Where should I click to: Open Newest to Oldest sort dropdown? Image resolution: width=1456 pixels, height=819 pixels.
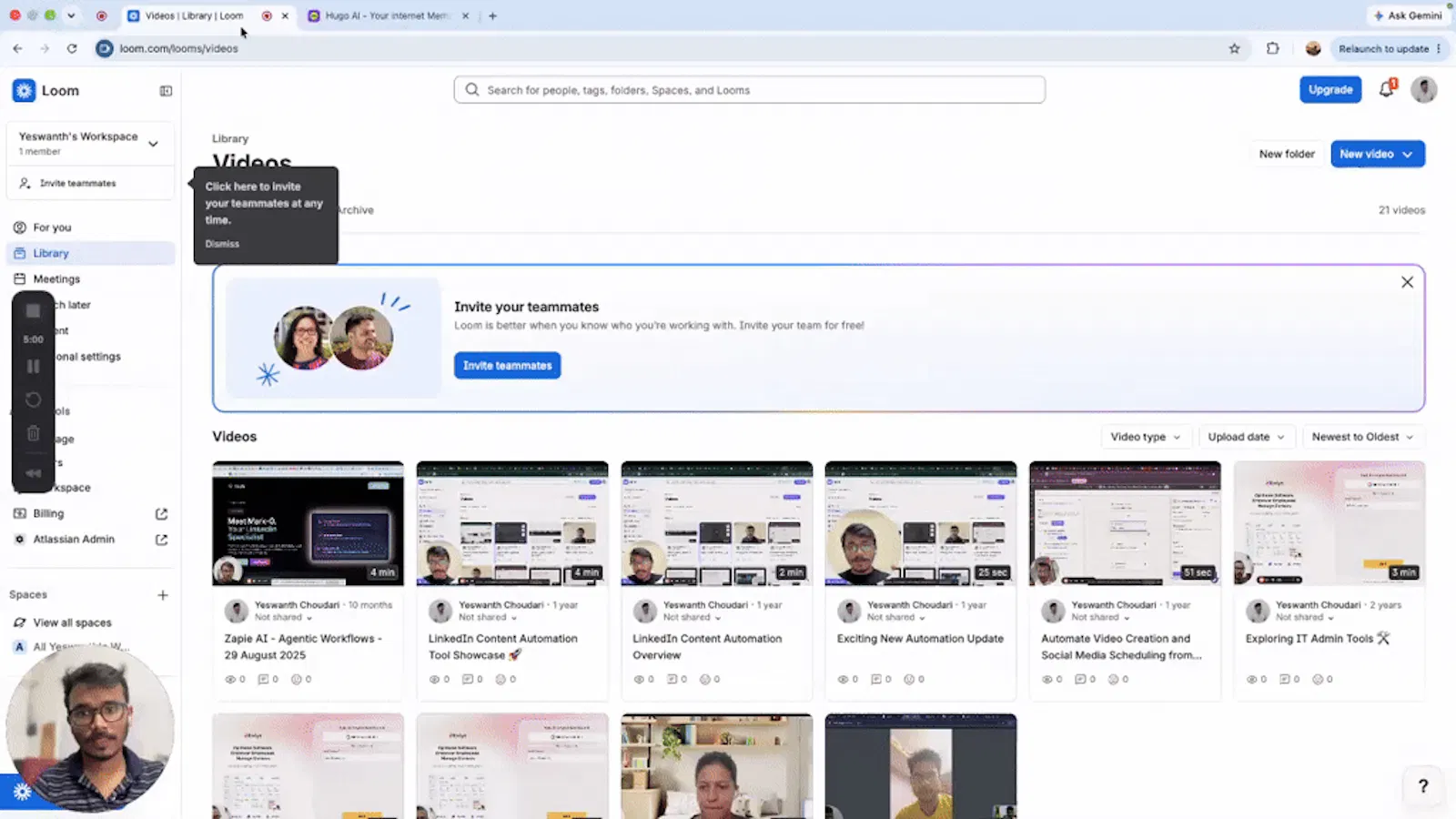pos(1362,437)
